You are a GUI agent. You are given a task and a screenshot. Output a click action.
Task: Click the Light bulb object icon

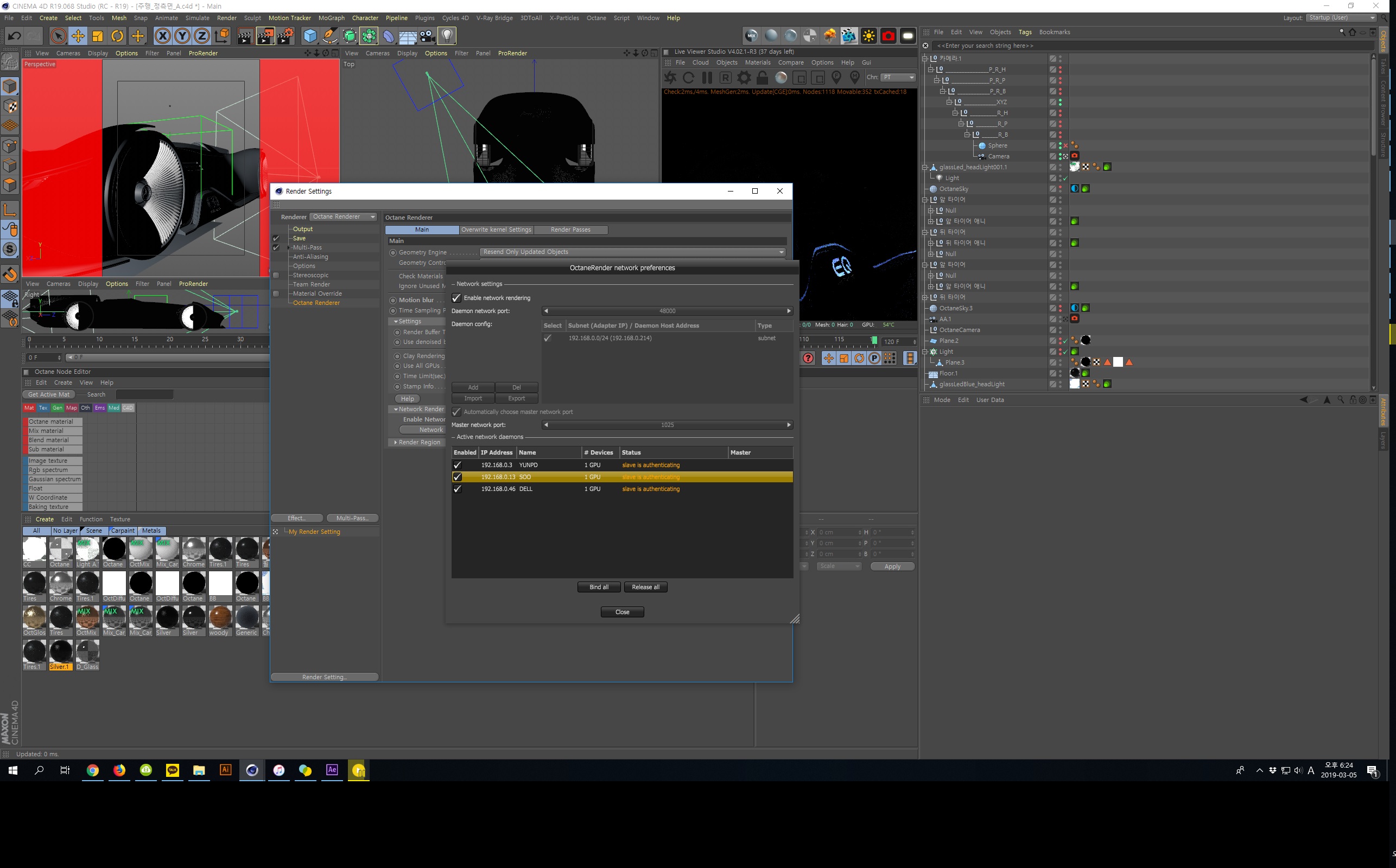(447, 36)
